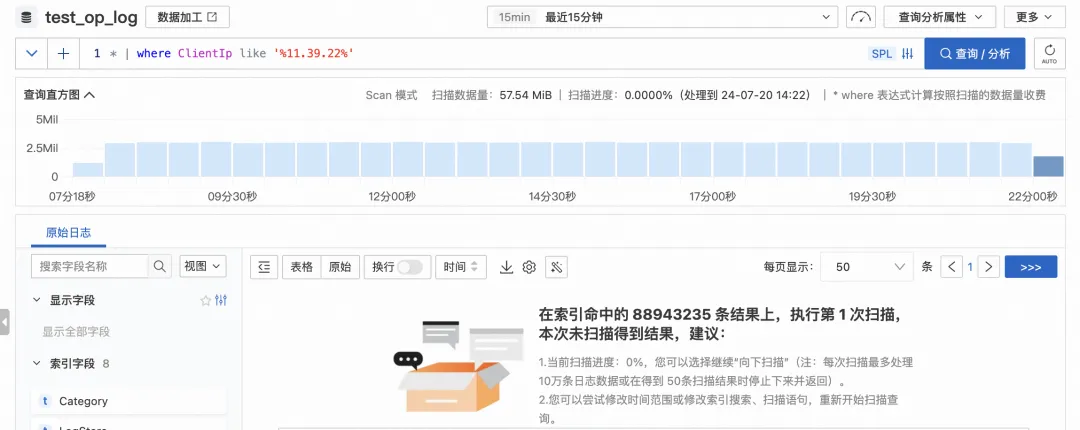
Task: Switch log view to 表格 mode
Action: click(302, 267)
